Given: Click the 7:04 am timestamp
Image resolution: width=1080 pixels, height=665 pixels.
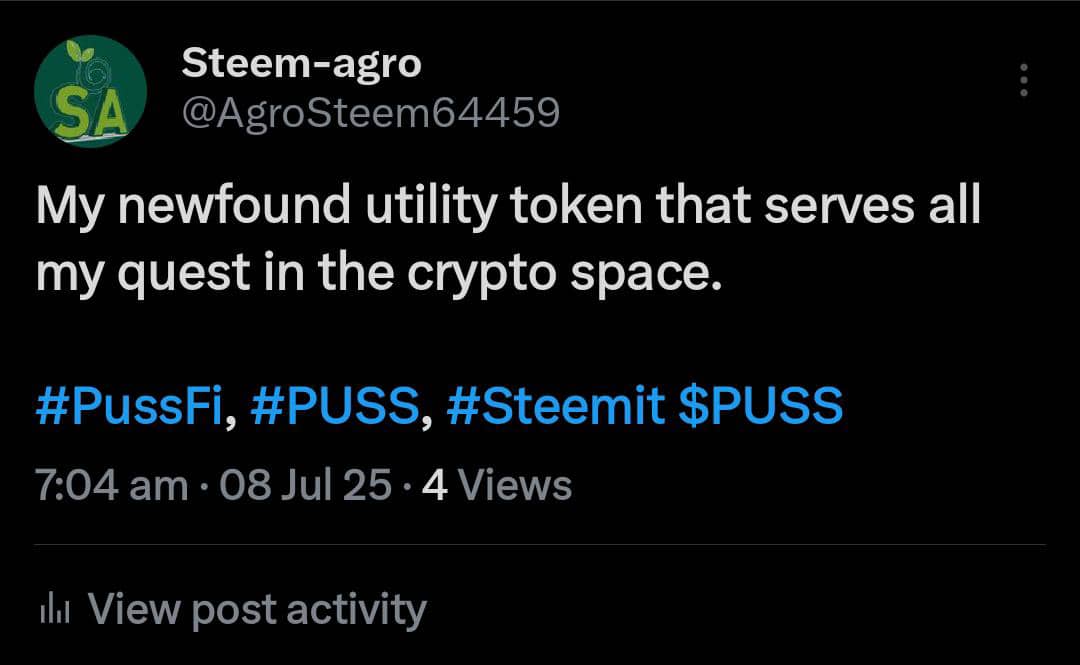Looking at the screenshot, I should pyautogui.click(x=111, y=486).
